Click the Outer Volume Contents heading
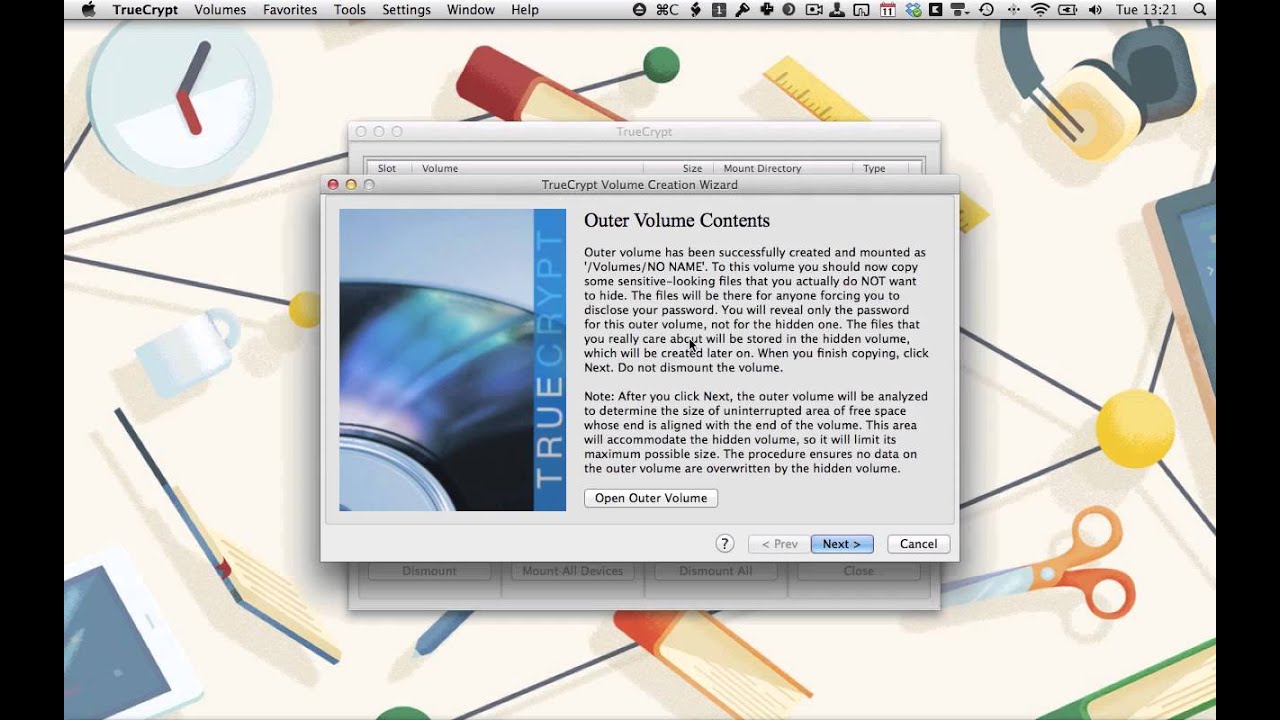Image resolution: width=1280 pixels, height=720 pixels. [x=677, y=221]
